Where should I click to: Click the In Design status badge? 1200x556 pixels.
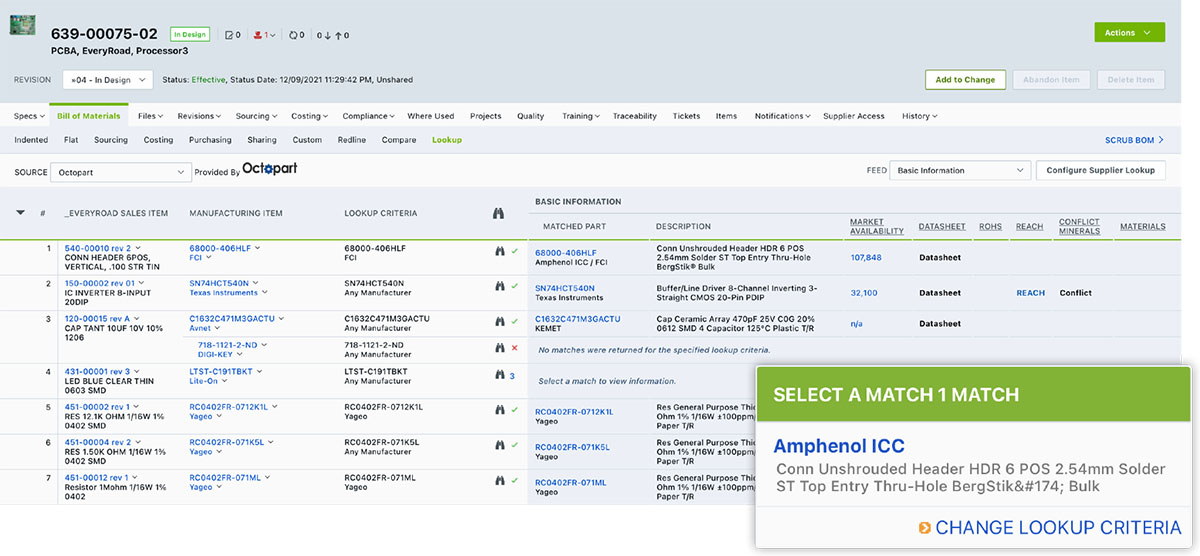pos(189,34)
